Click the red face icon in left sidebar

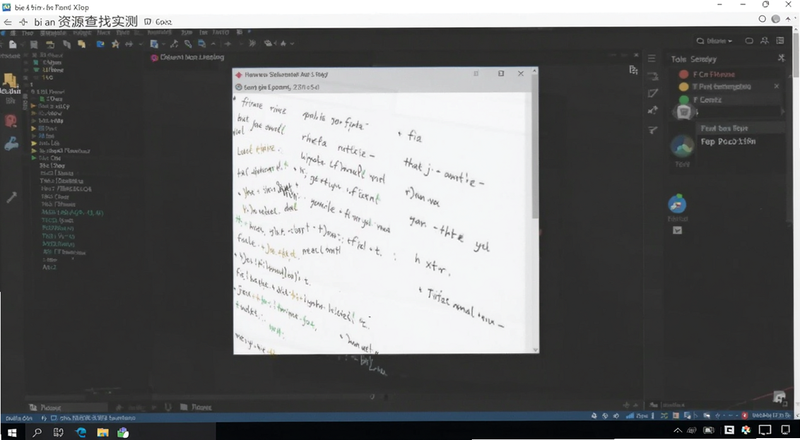pos(10,120)
